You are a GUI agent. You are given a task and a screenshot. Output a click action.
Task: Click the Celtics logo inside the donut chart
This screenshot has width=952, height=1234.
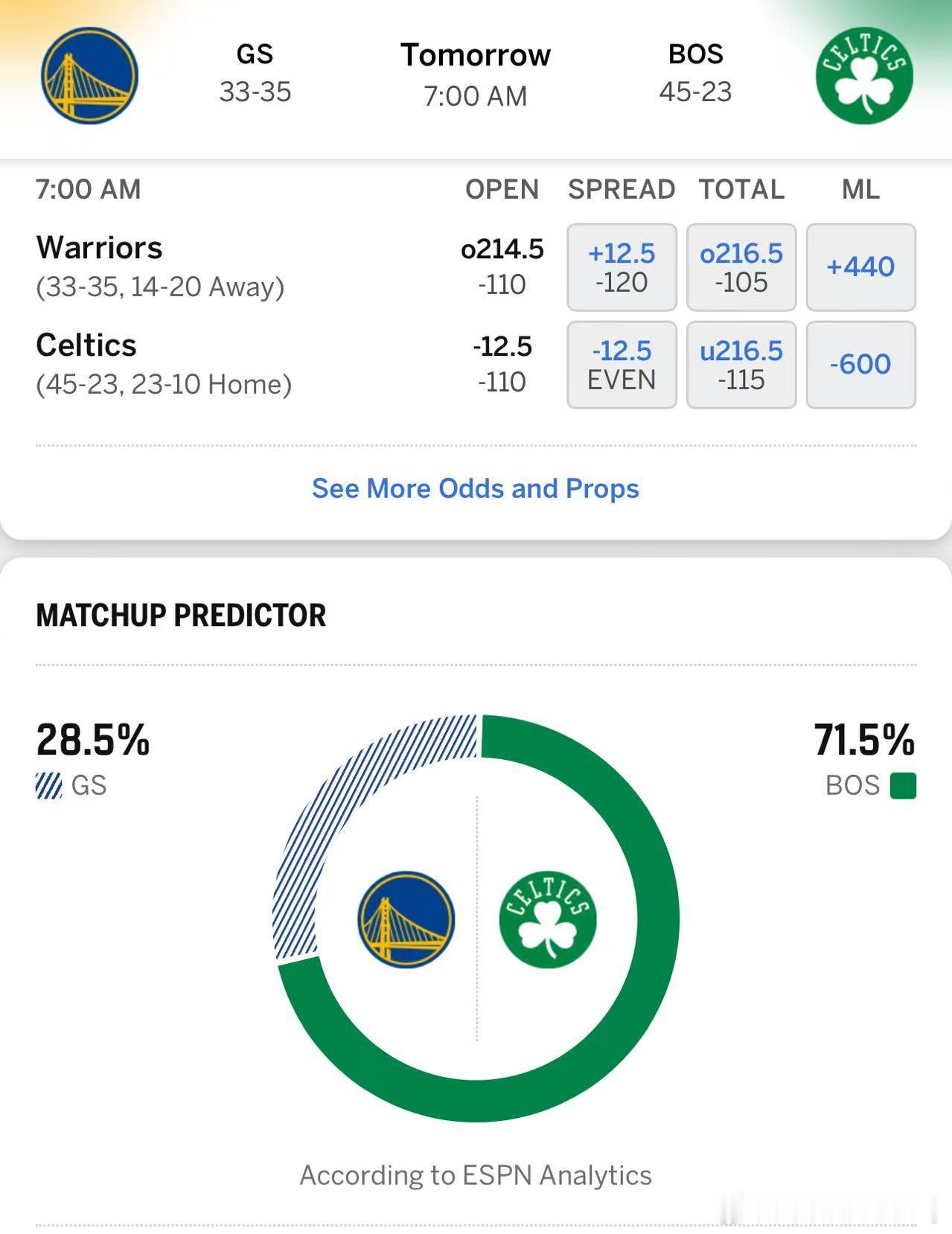coord(548,919)
